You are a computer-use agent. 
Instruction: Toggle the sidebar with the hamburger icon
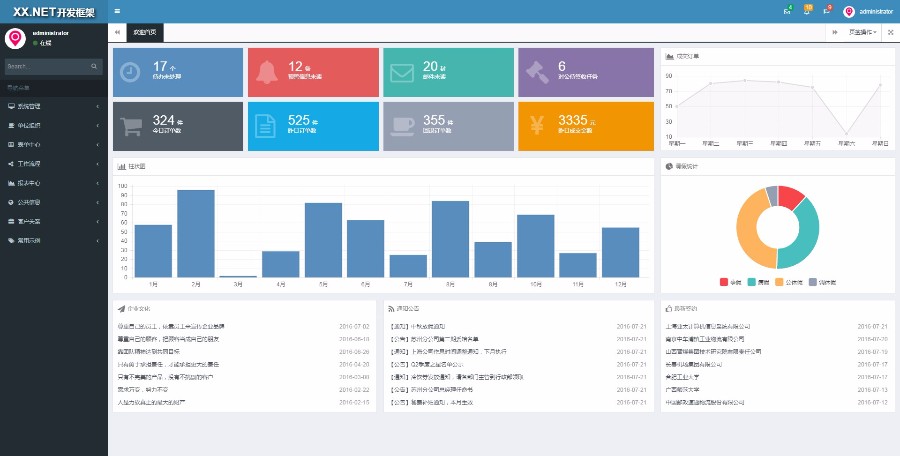[x=117, y=11]
